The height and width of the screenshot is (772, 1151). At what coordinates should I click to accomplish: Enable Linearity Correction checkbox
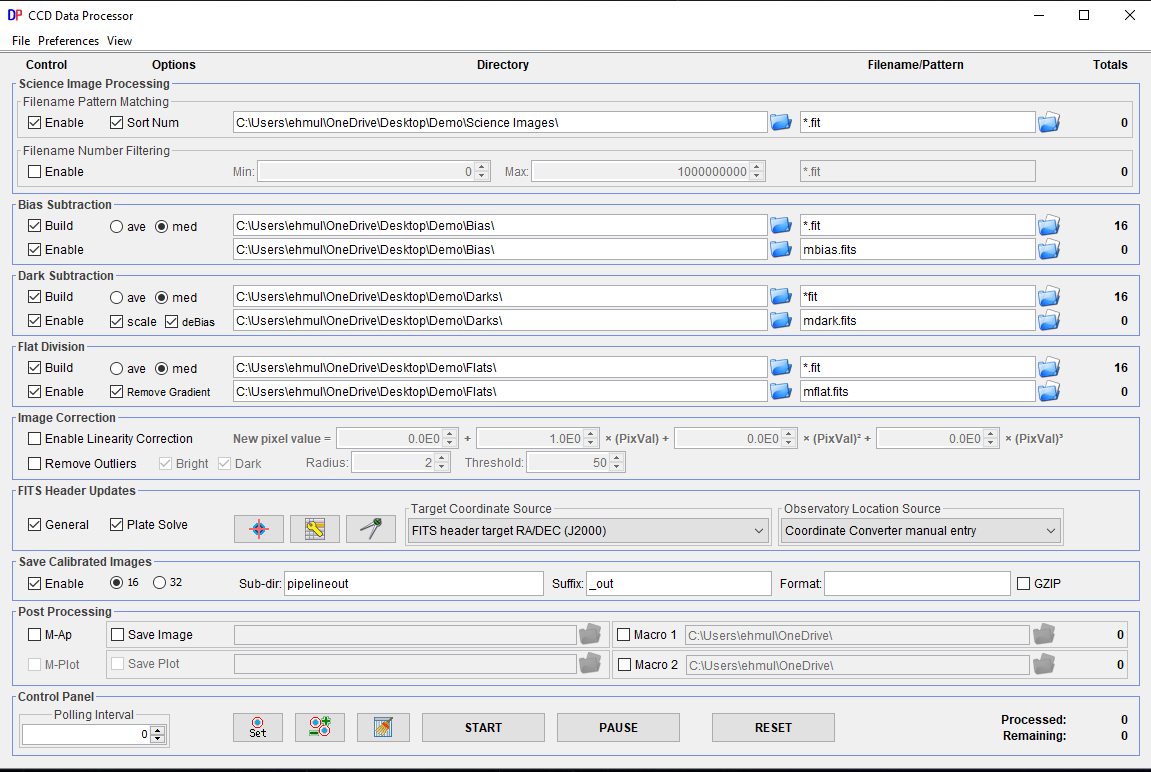tap(35, 438)
